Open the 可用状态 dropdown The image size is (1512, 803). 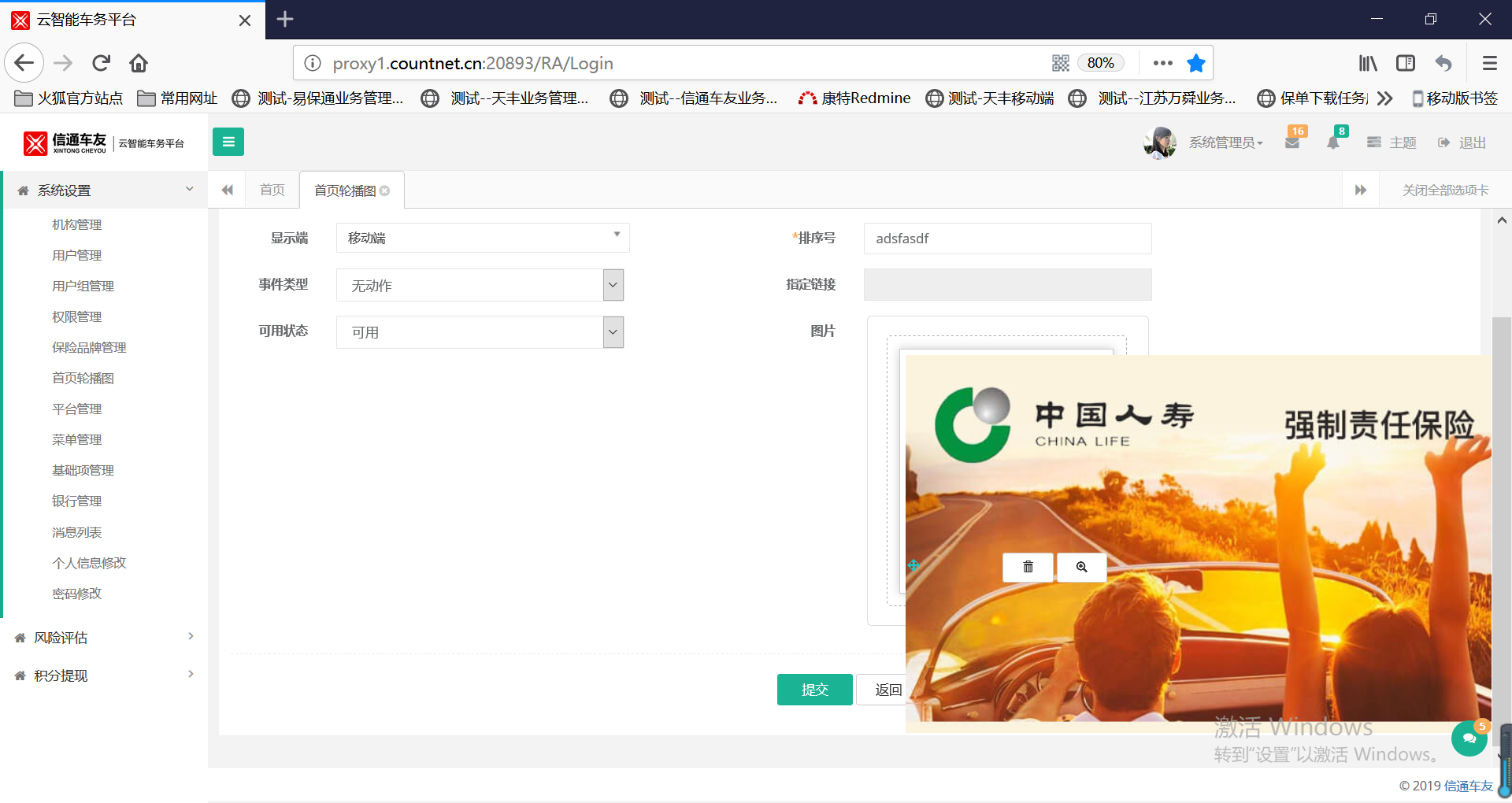[480, 332]
